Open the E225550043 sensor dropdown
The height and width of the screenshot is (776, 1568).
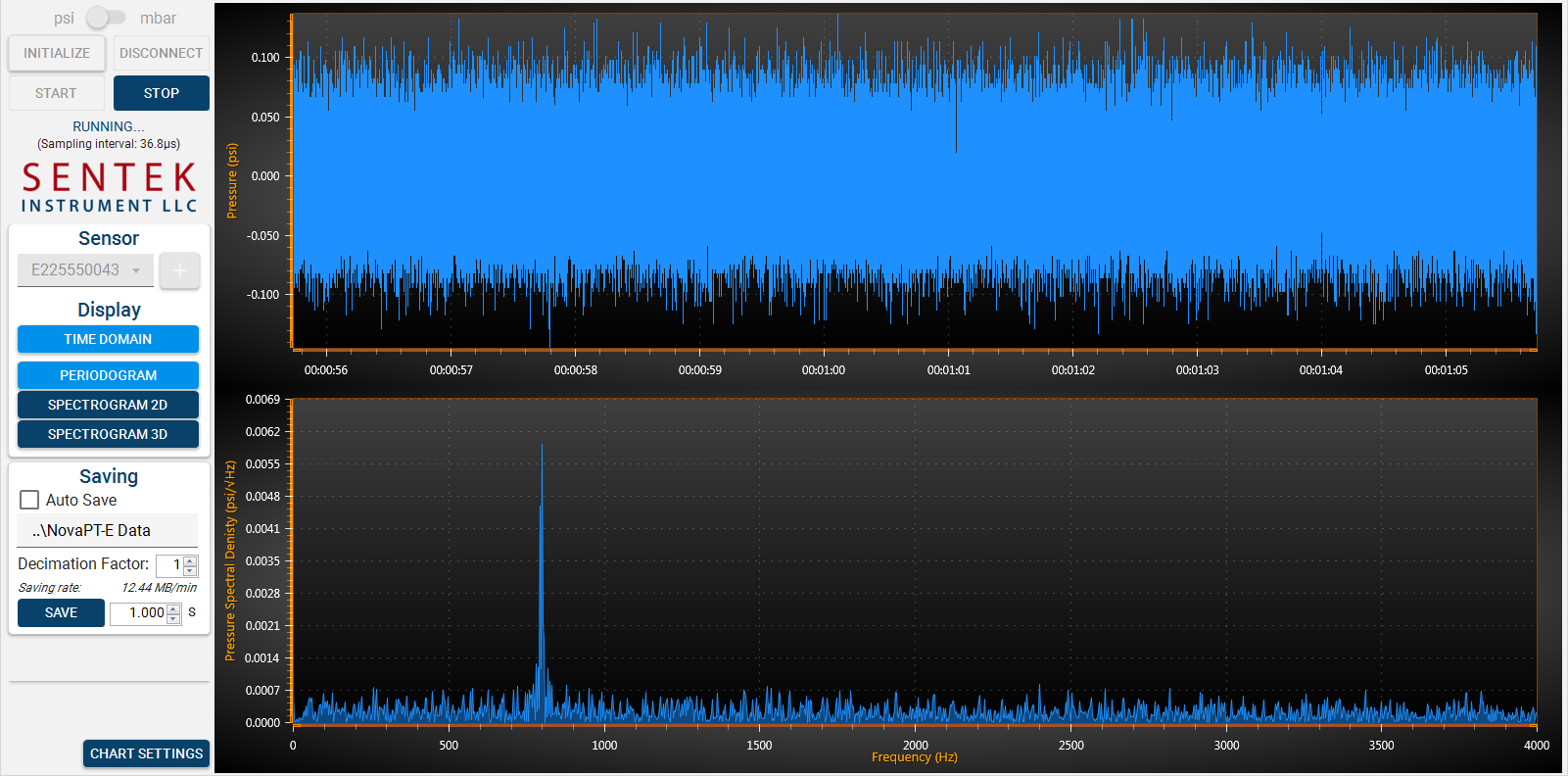pyautogui.click(x=85, y=269)
